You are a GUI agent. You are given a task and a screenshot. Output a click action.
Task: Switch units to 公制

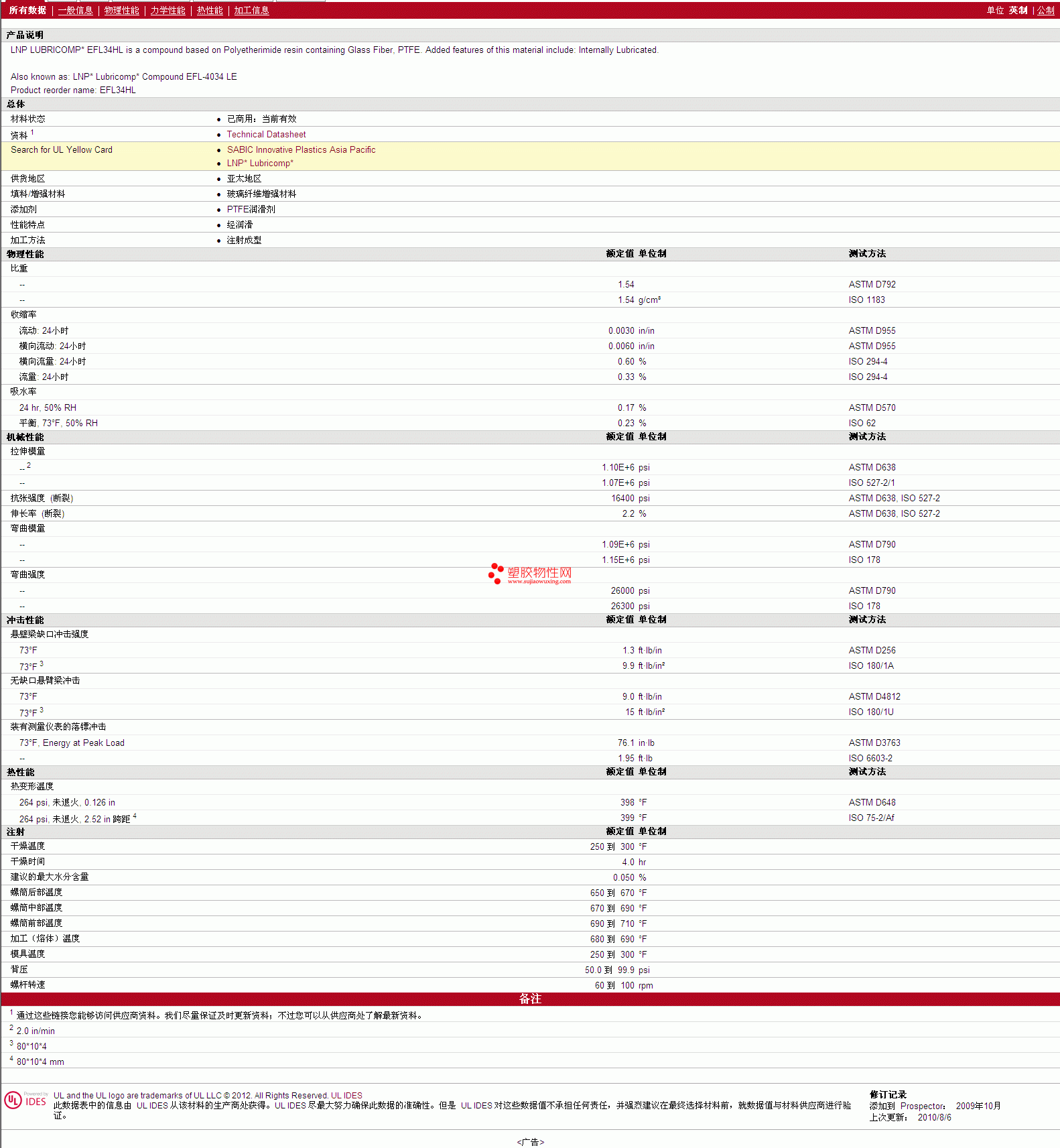tap(1046, 11)
